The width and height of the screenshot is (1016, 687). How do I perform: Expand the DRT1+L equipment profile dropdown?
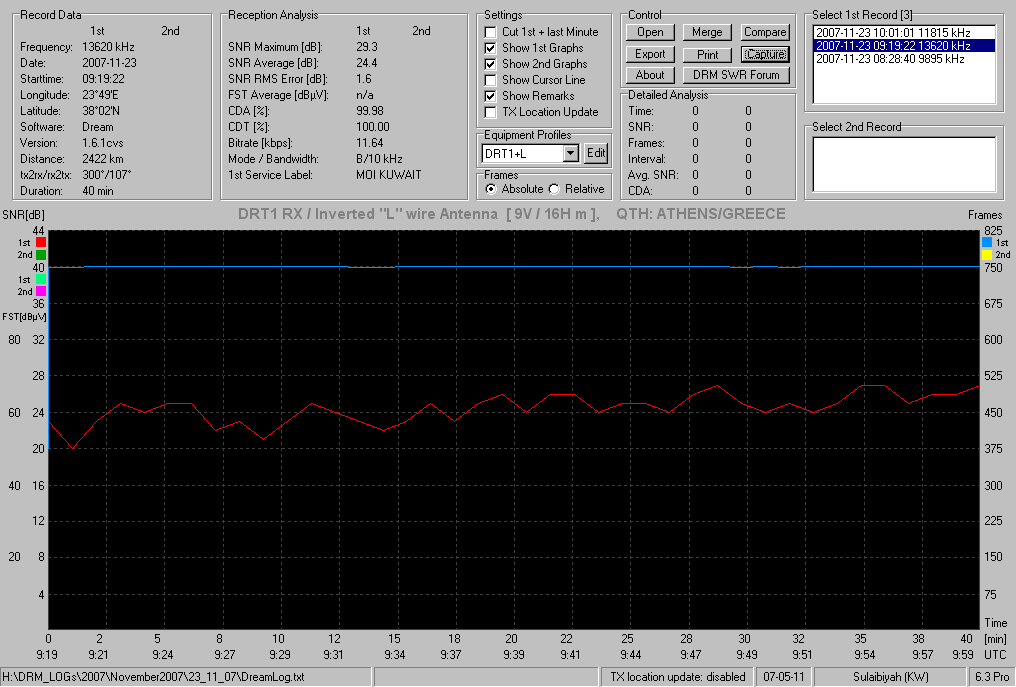click(x=570, y=154)
